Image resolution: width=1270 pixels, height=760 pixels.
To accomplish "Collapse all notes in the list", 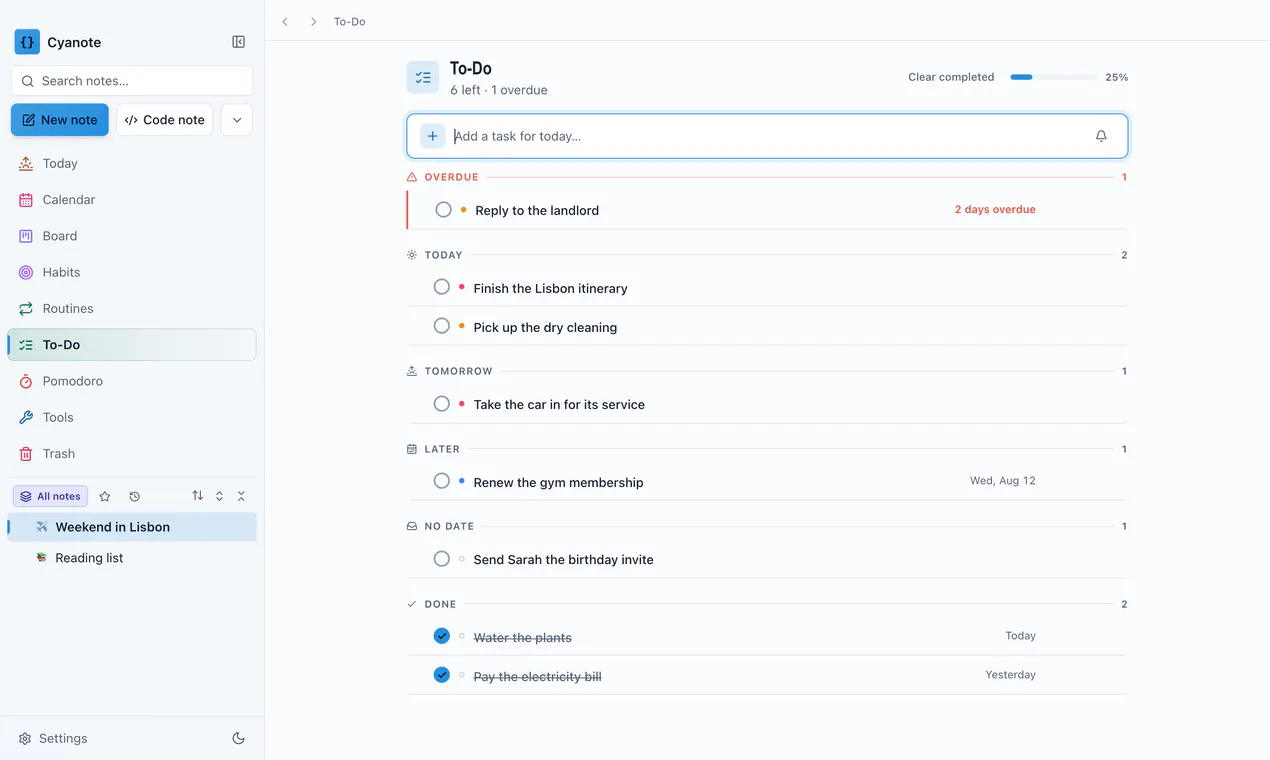I will 241,496.
